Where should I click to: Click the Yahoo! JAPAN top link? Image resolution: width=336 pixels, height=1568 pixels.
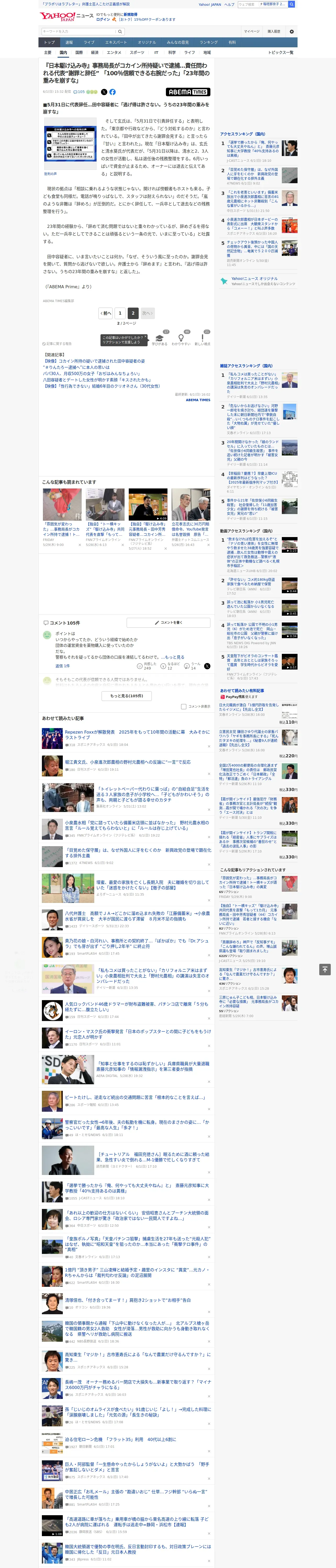210,4
